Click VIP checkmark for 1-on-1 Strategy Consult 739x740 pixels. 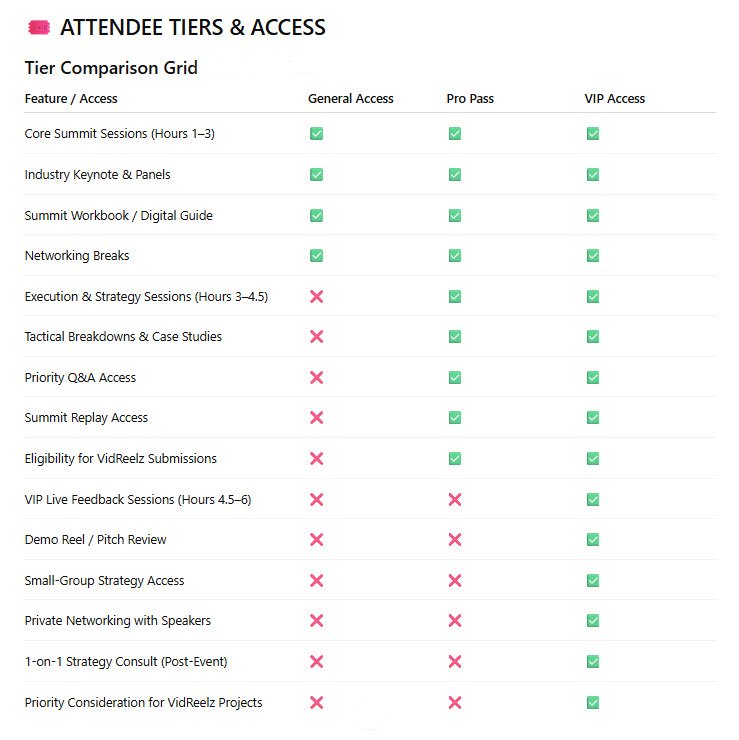point(593,662)
